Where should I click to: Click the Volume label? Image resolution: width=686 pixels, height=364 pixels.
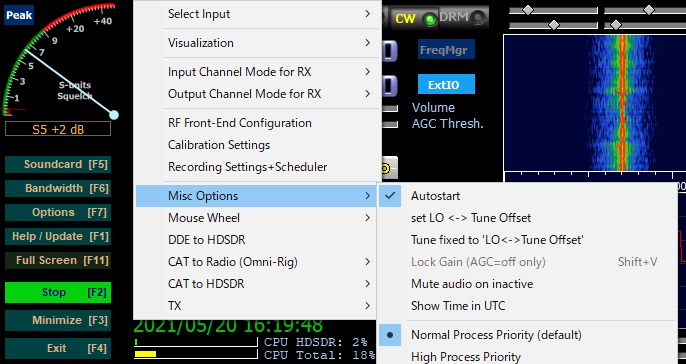[433, 108]
